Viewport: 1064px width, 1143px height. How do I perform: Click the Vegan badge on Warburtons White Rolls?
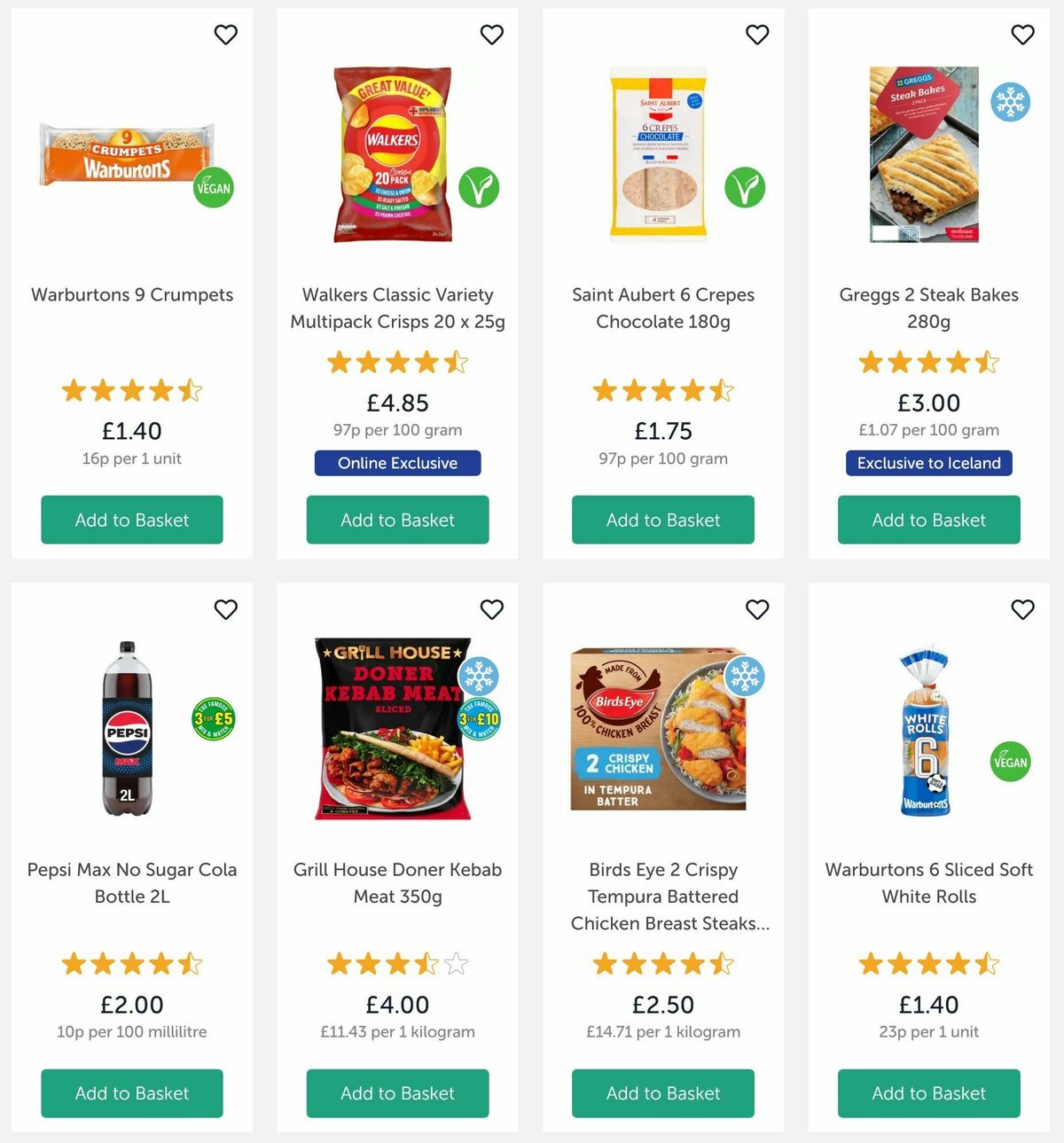1009,761
